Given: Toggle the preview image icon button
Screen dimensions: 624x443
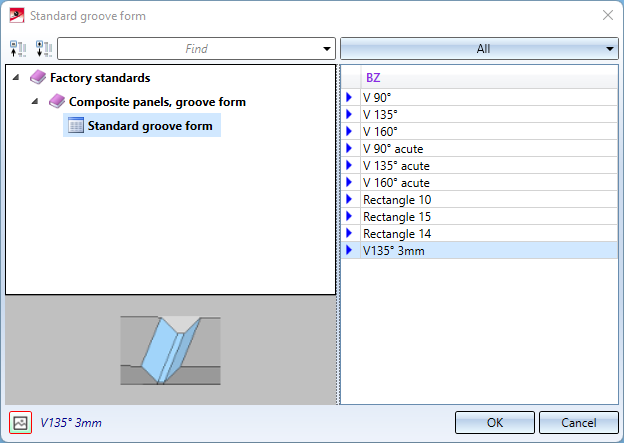Looking at the screenshot, I should pos(20,422).
